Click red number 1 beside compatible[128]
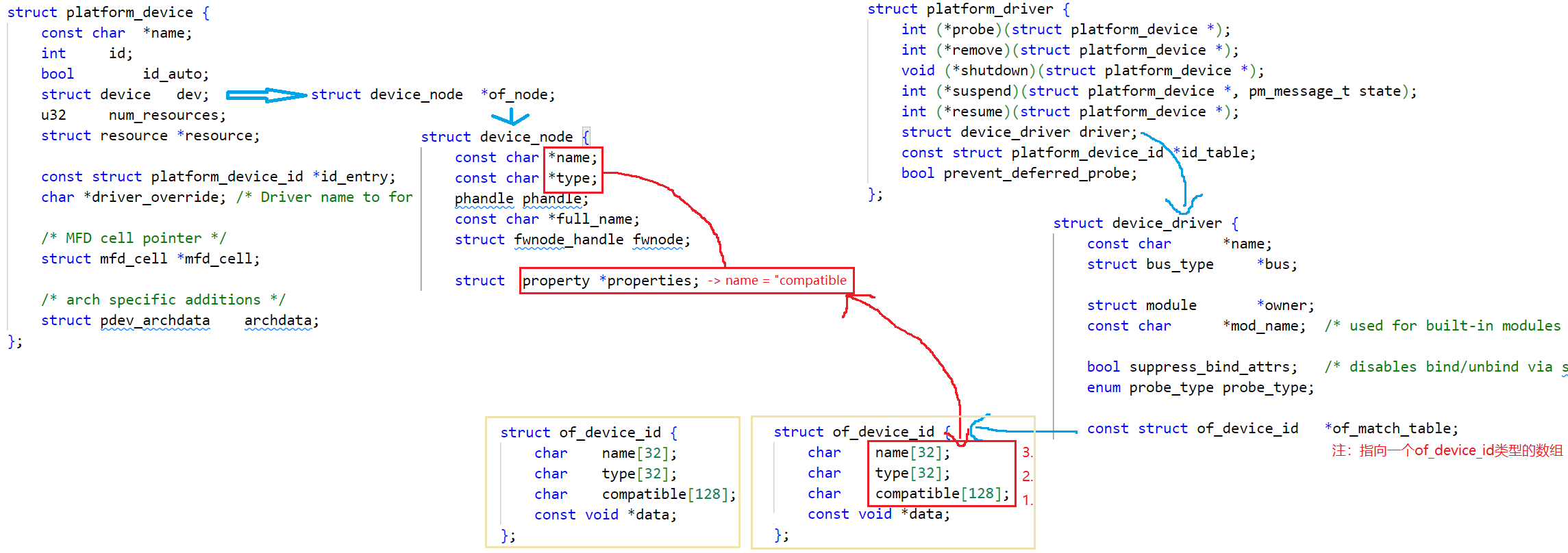This screenshot has width=1568, height=553. pyautogui.click(x=1027, y=500)
